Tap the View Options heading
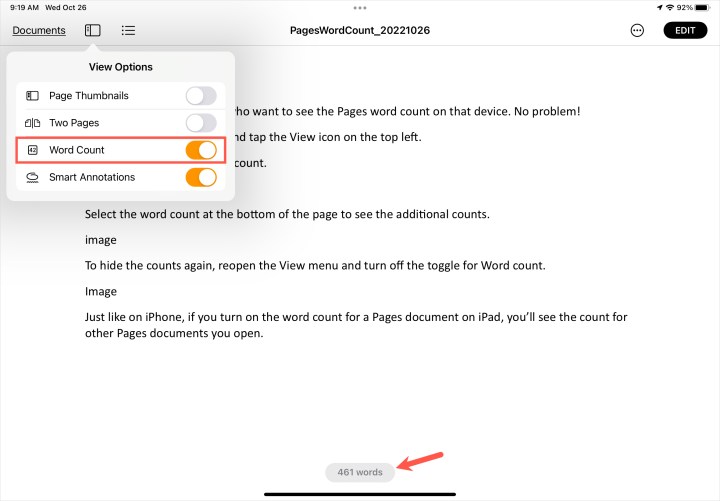The image size is (720, 501). coord(121,67)
